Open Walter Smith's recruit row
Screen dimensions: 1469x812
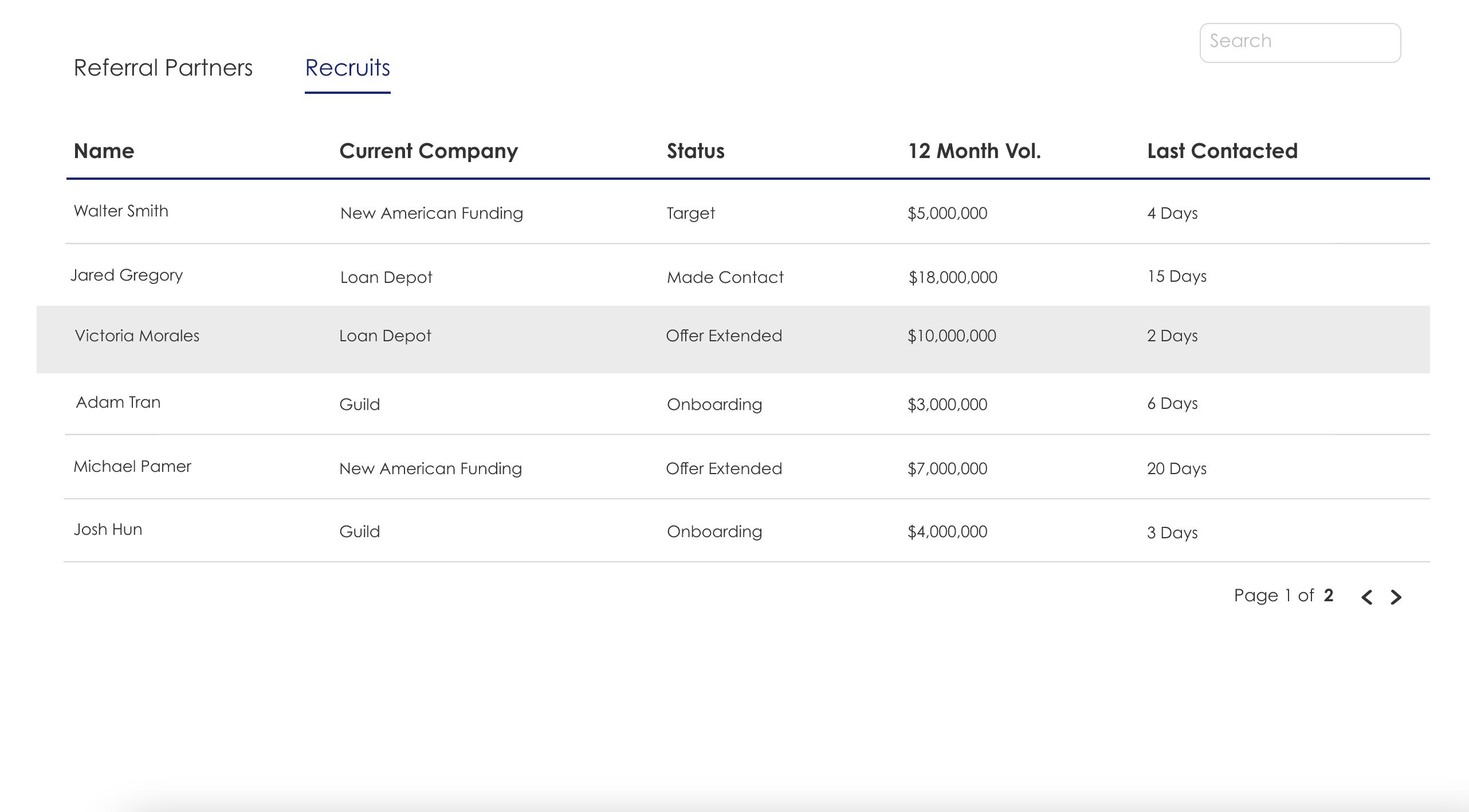click(121, 211)
